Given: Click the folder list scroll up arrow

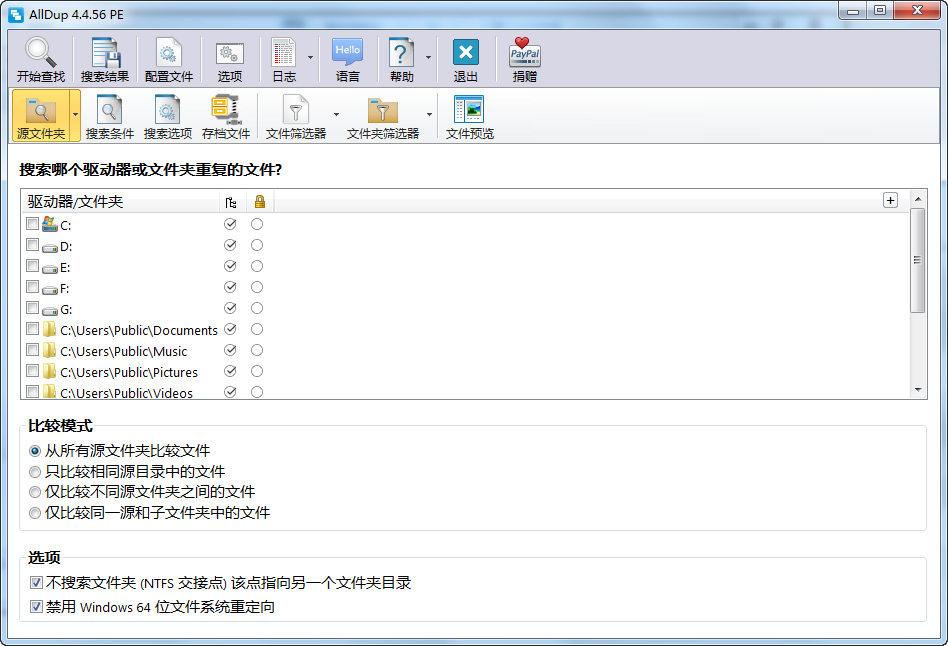Looking at the screenshot, I should tap(918, 198).
